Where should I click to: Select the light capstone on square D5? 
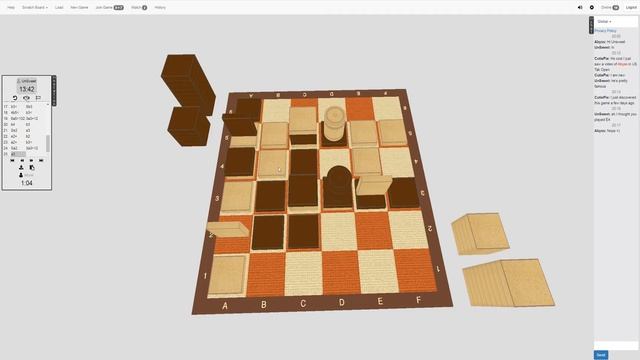click(335, 124)
